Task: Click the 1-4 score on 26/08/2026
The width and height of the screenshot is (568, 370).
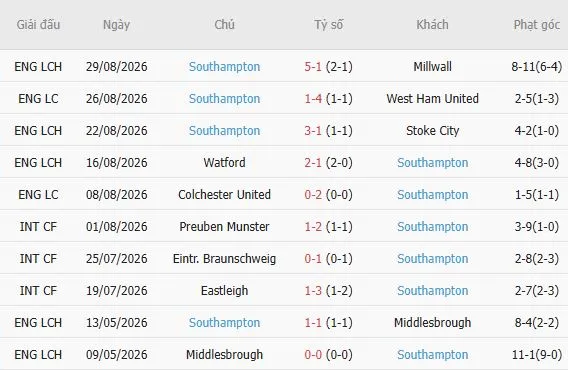Action: click(313, 99)
